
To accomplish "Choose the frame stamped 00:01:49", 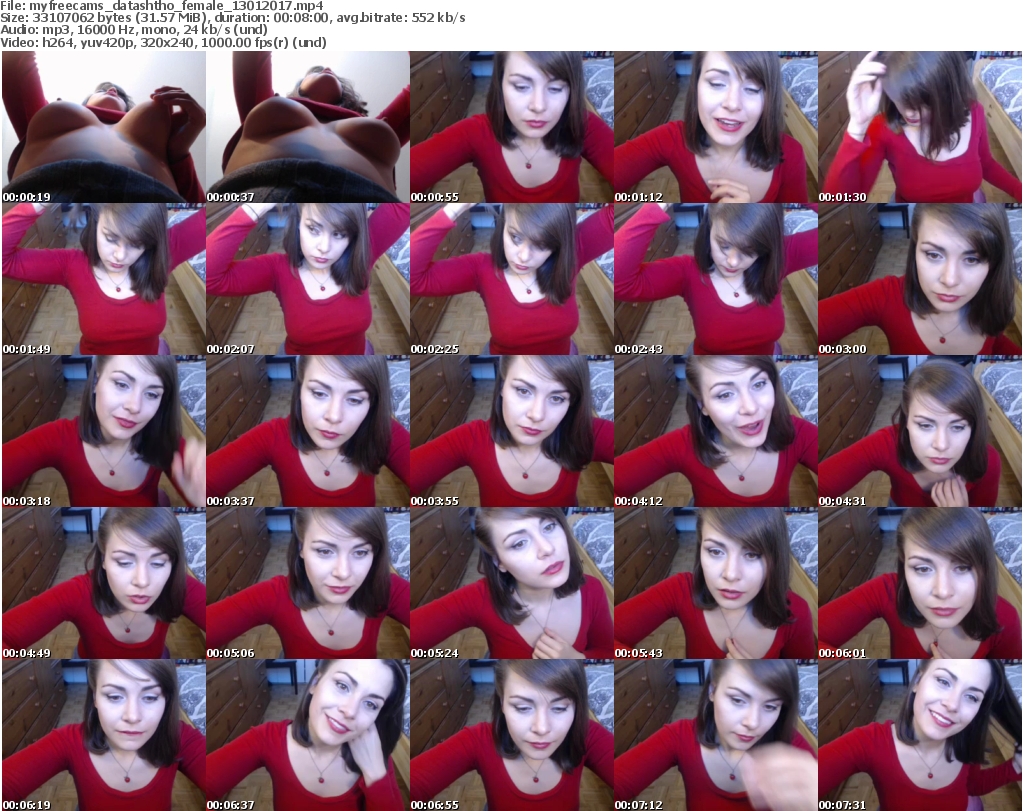I will [104, 279].
